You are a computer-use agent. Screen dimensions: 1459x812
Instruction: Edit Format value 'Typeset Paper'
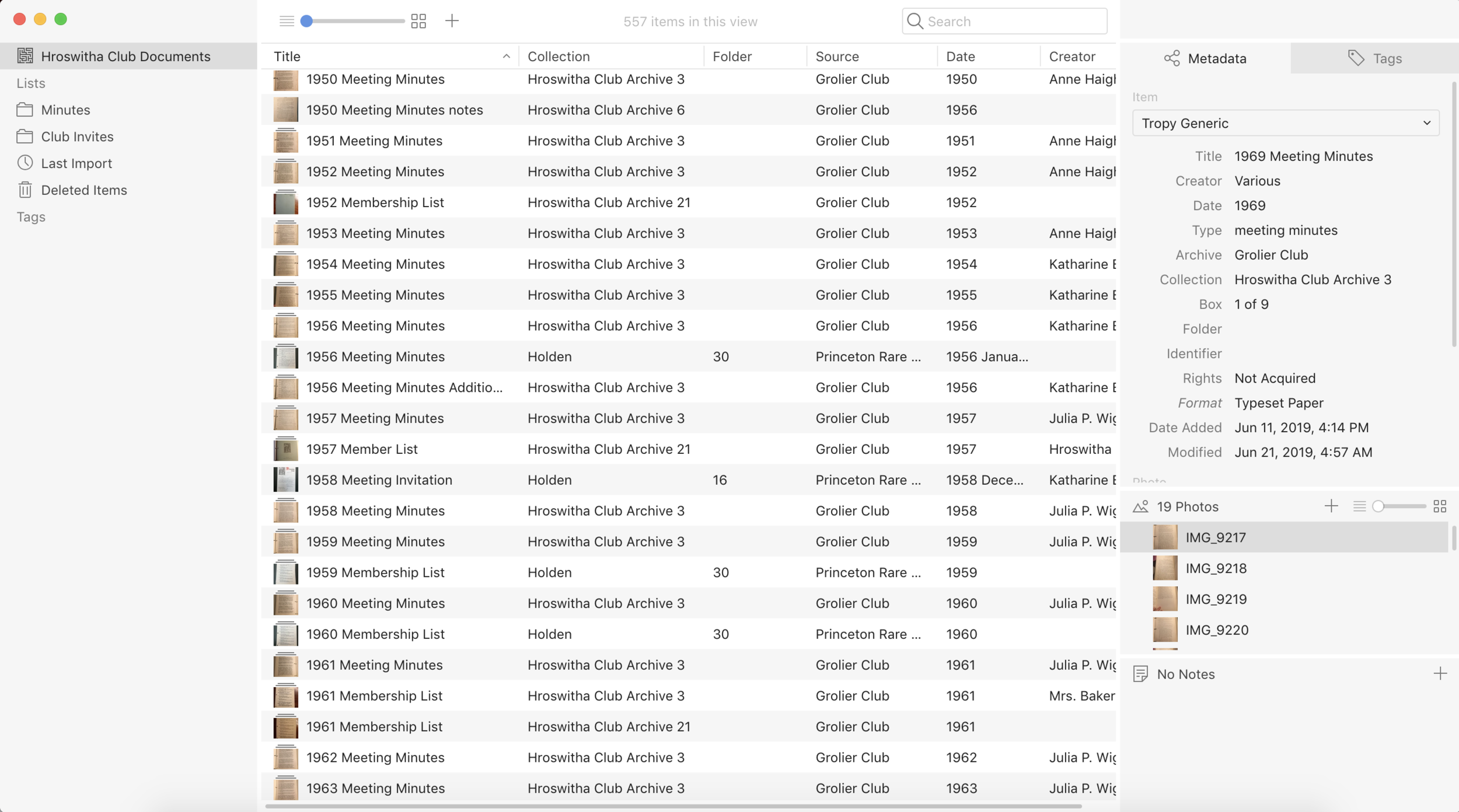1279,403
